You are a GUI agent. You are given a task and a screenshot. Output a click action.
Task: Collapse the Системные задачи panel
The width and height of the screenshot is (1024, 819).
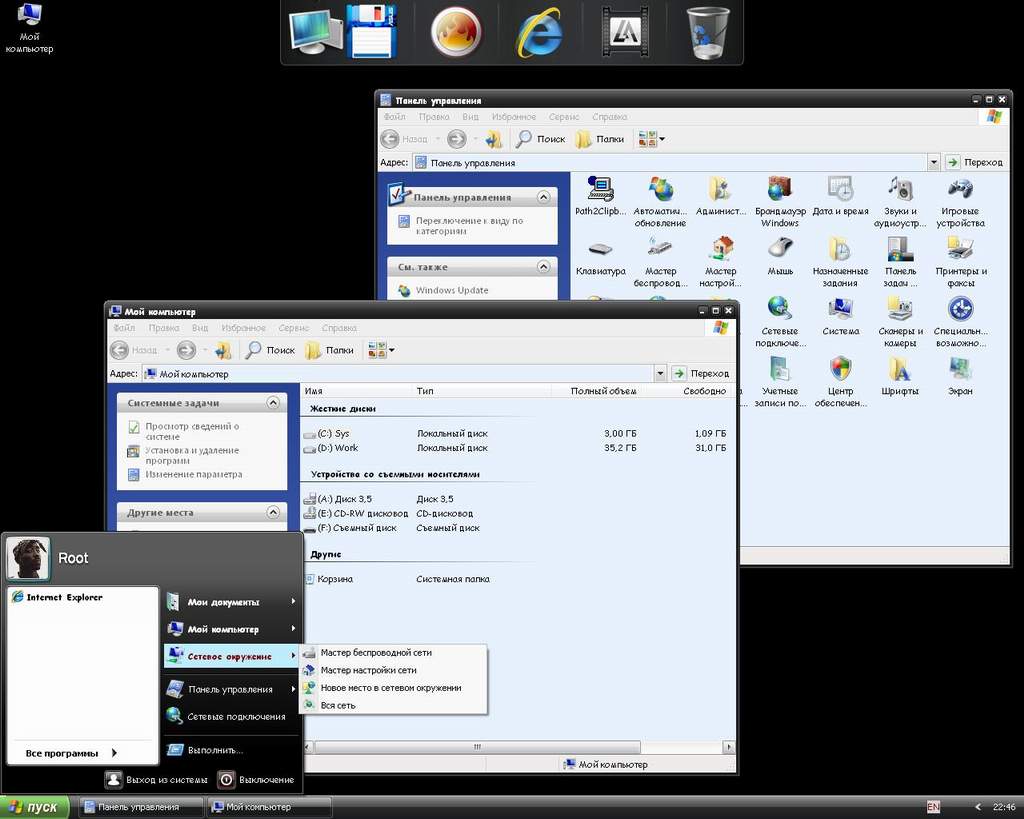pos(273,403)
